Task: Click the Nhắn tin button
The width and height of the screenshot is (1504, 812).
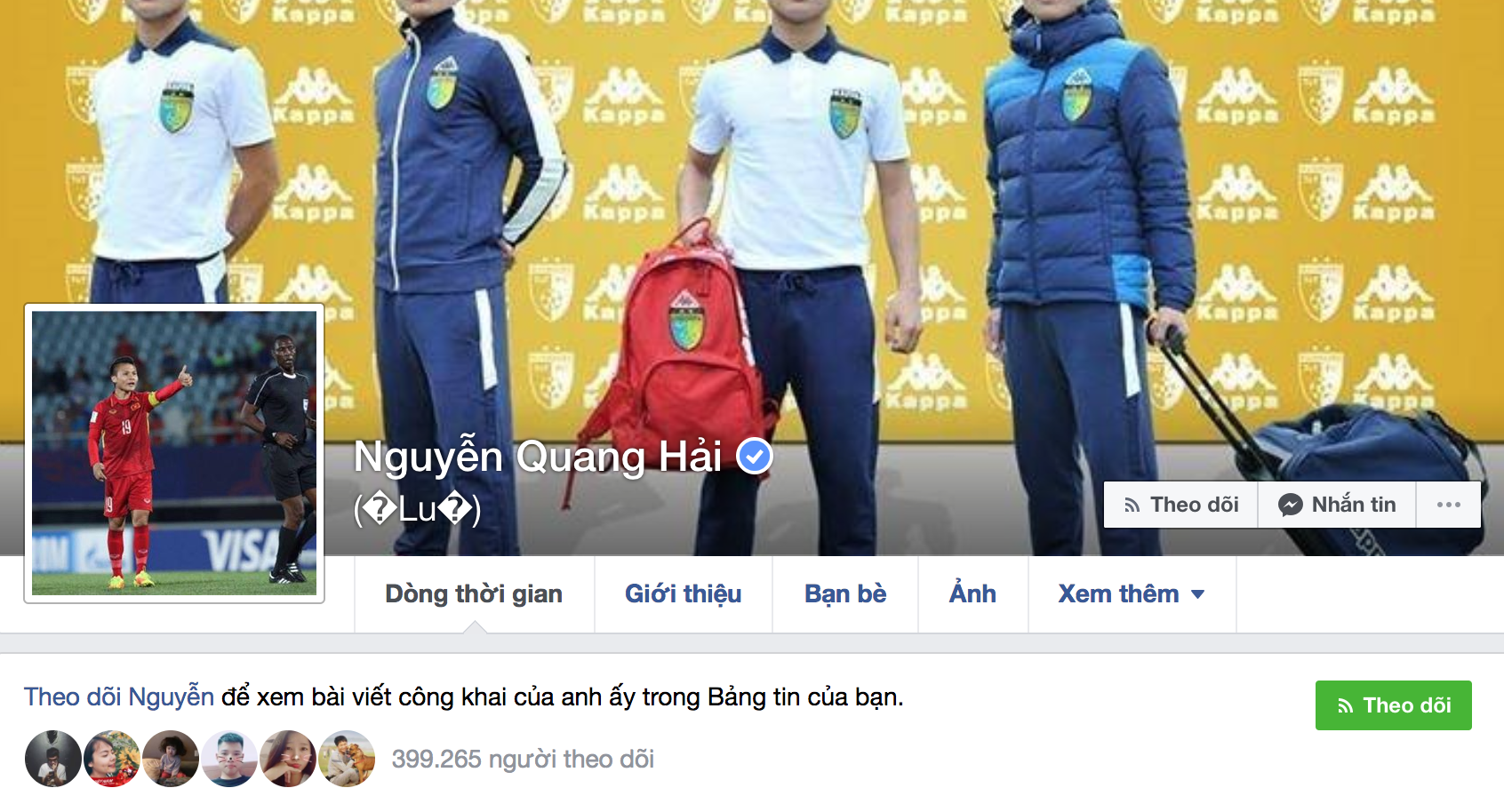Action: [x=1337, y=505]
